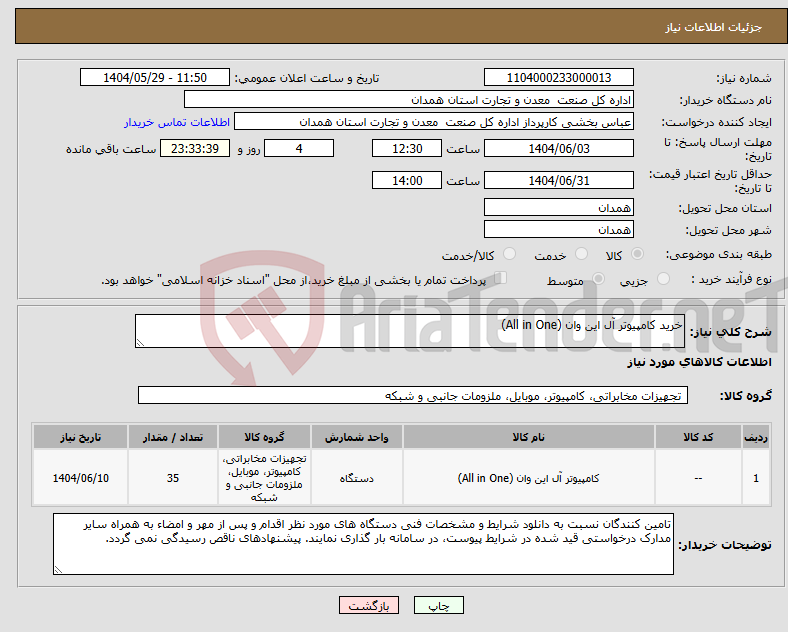This screenshot has width=788, height=632.
Task: Click the ایجاد کننده درخواست field
Action: 434,122
